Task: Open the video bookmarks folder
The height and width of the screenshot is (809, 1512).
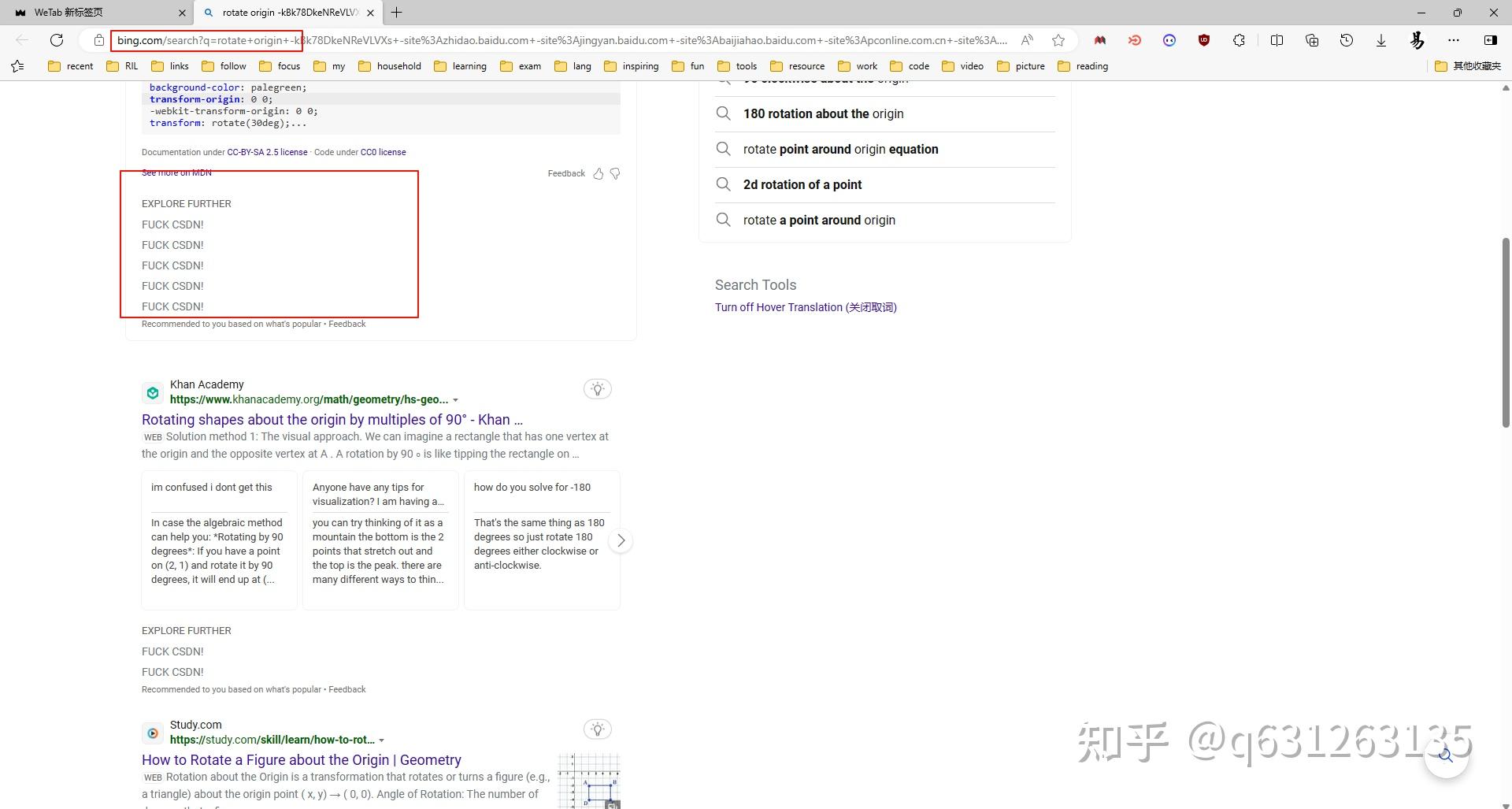Action: click(x=962, y=66)
